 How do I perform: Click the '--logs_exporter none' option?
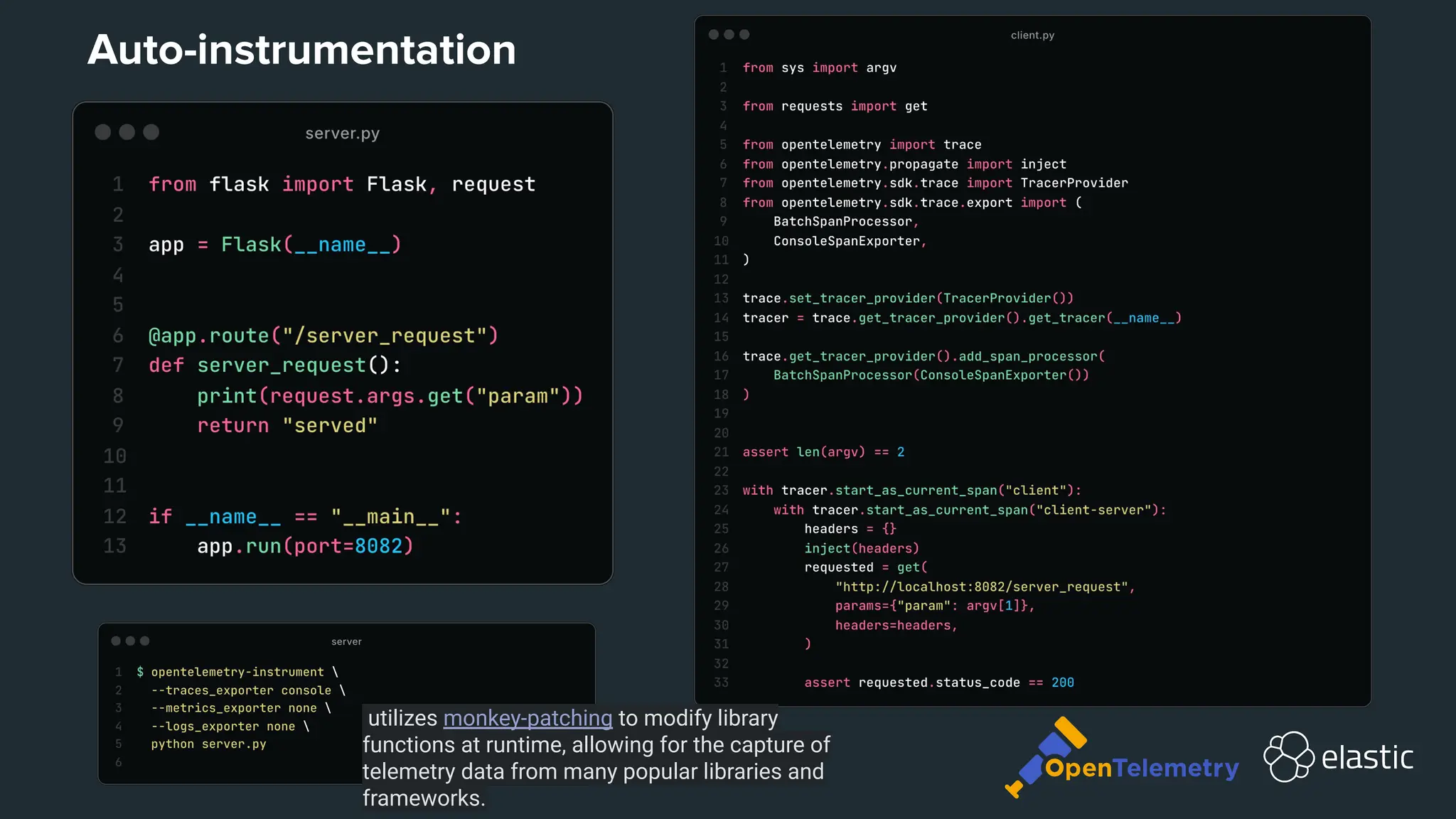pyautogui.click(x=230, y=727)
